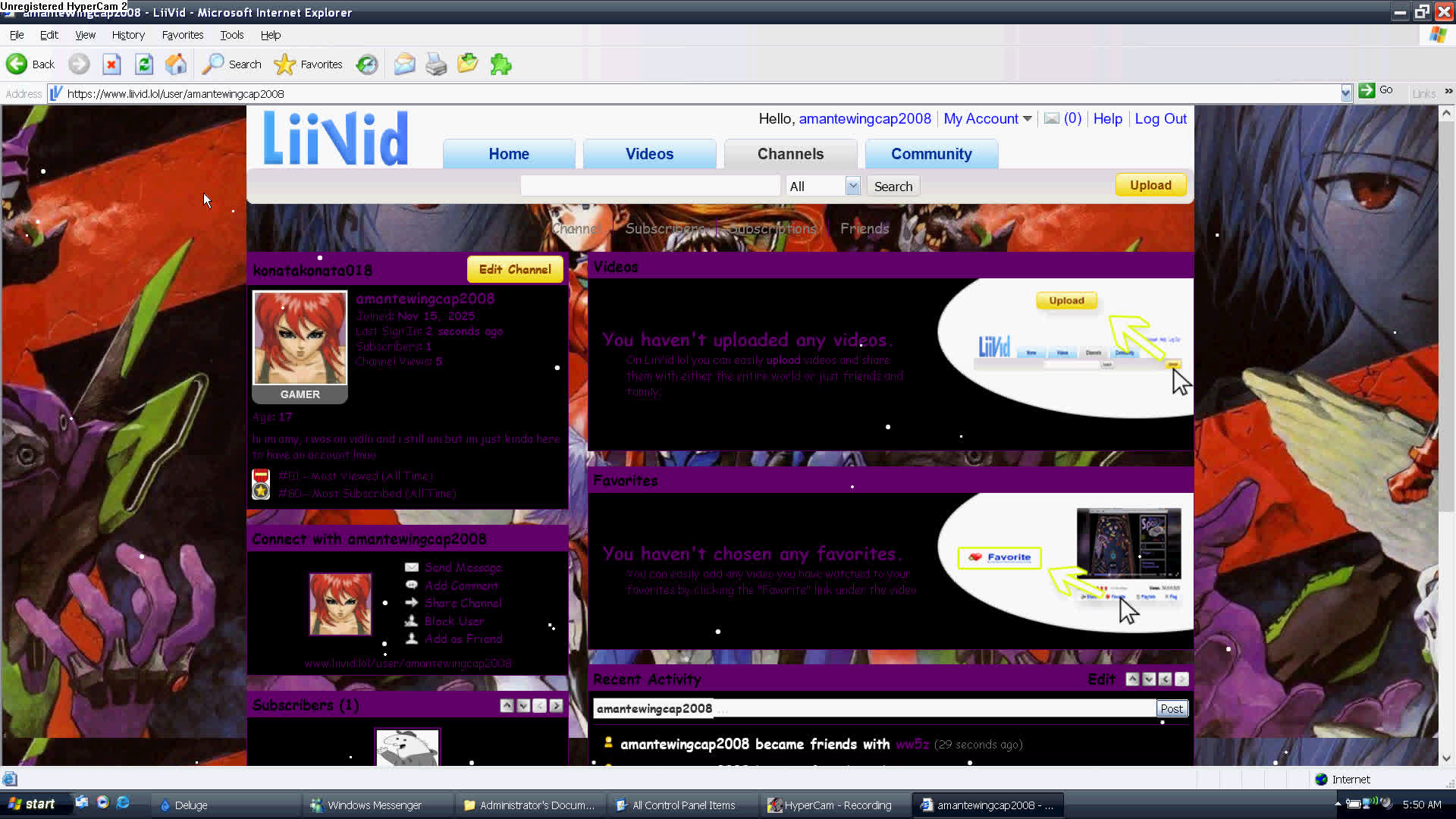Click the amantewingcap2008 avatar thumbnail

click(x=300, y=339)
